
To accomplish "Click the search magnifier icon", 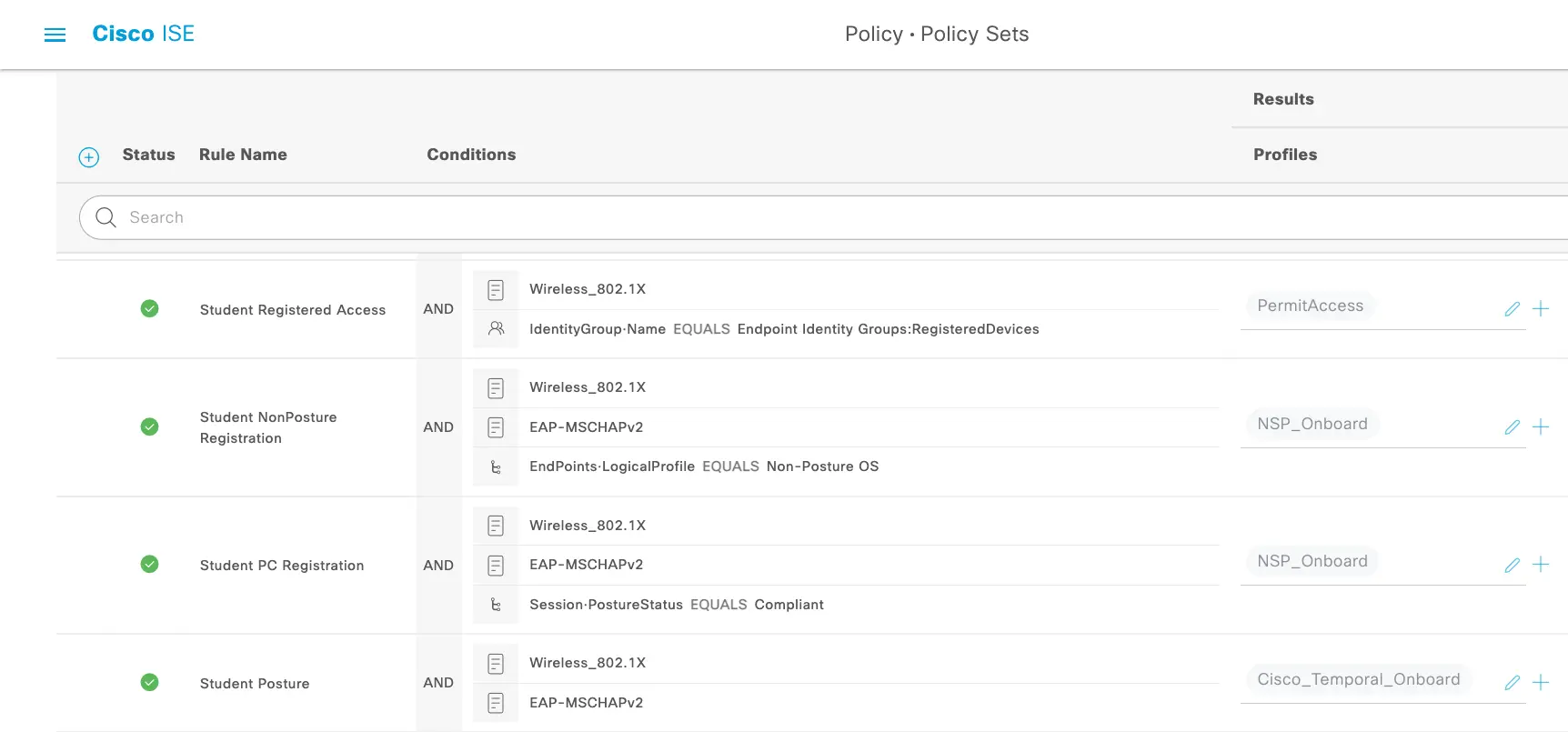I will coord(106,217).
